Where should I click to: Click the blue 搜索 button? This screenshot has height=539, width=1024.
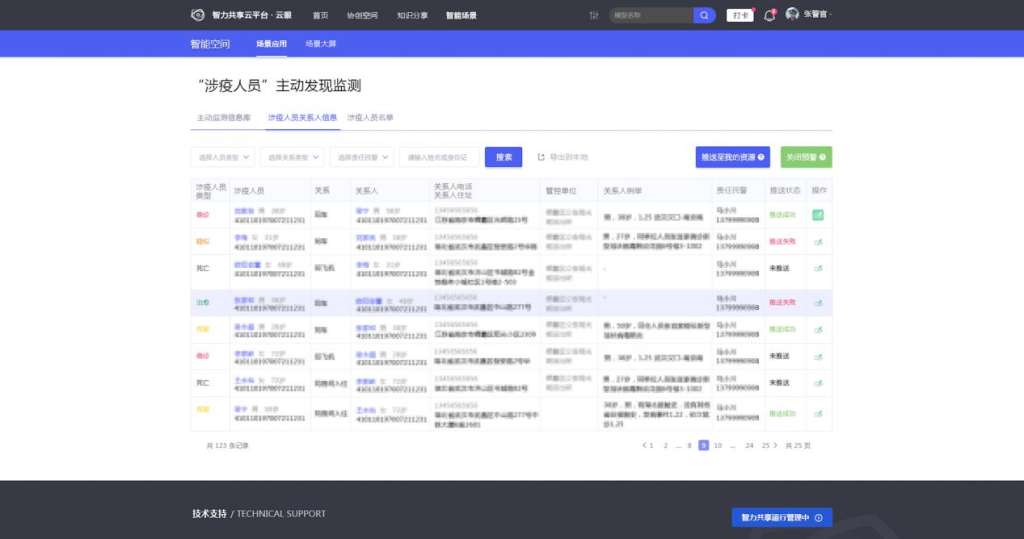coord(503,157)
